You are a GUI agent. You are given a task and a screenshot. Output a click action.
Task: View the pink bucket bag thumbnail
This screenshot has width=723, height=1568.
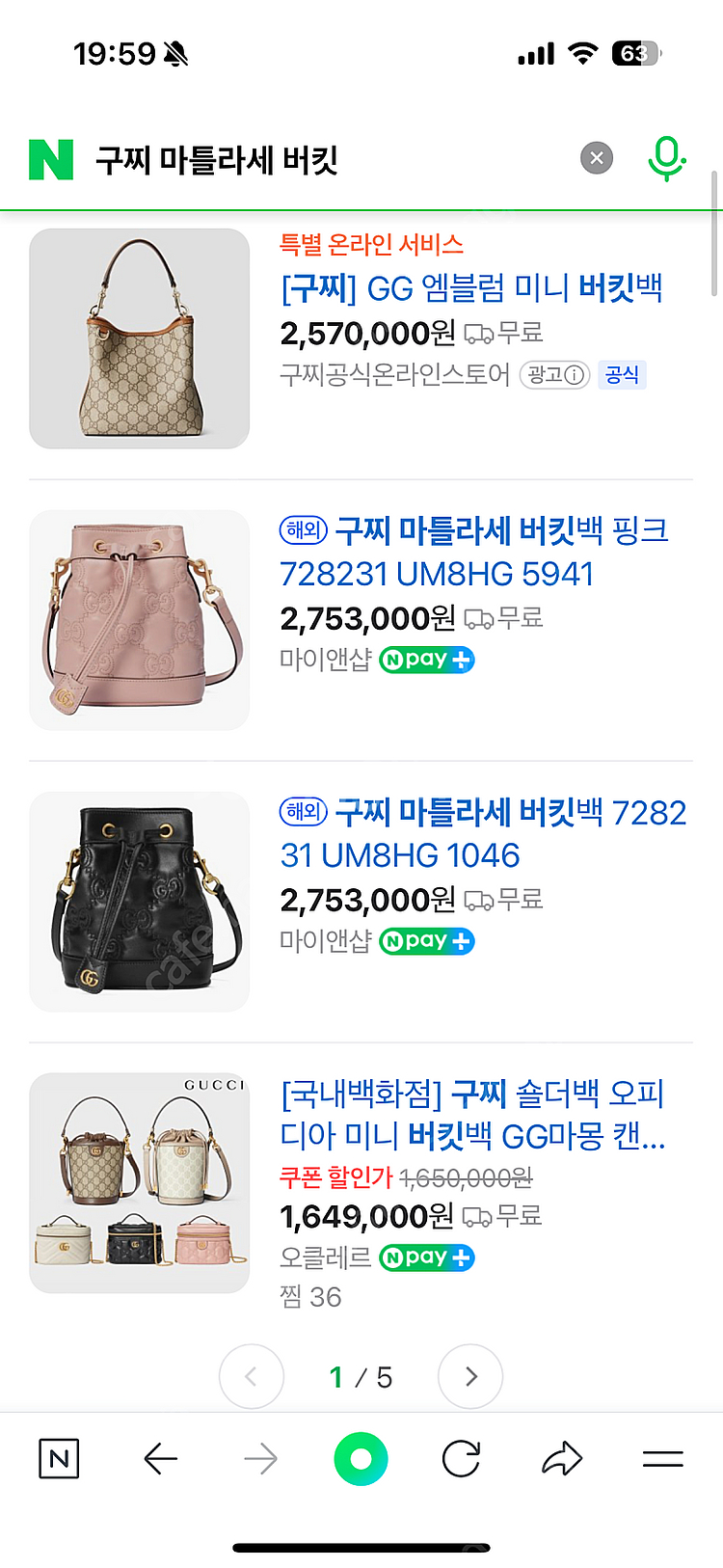point(140,620)
